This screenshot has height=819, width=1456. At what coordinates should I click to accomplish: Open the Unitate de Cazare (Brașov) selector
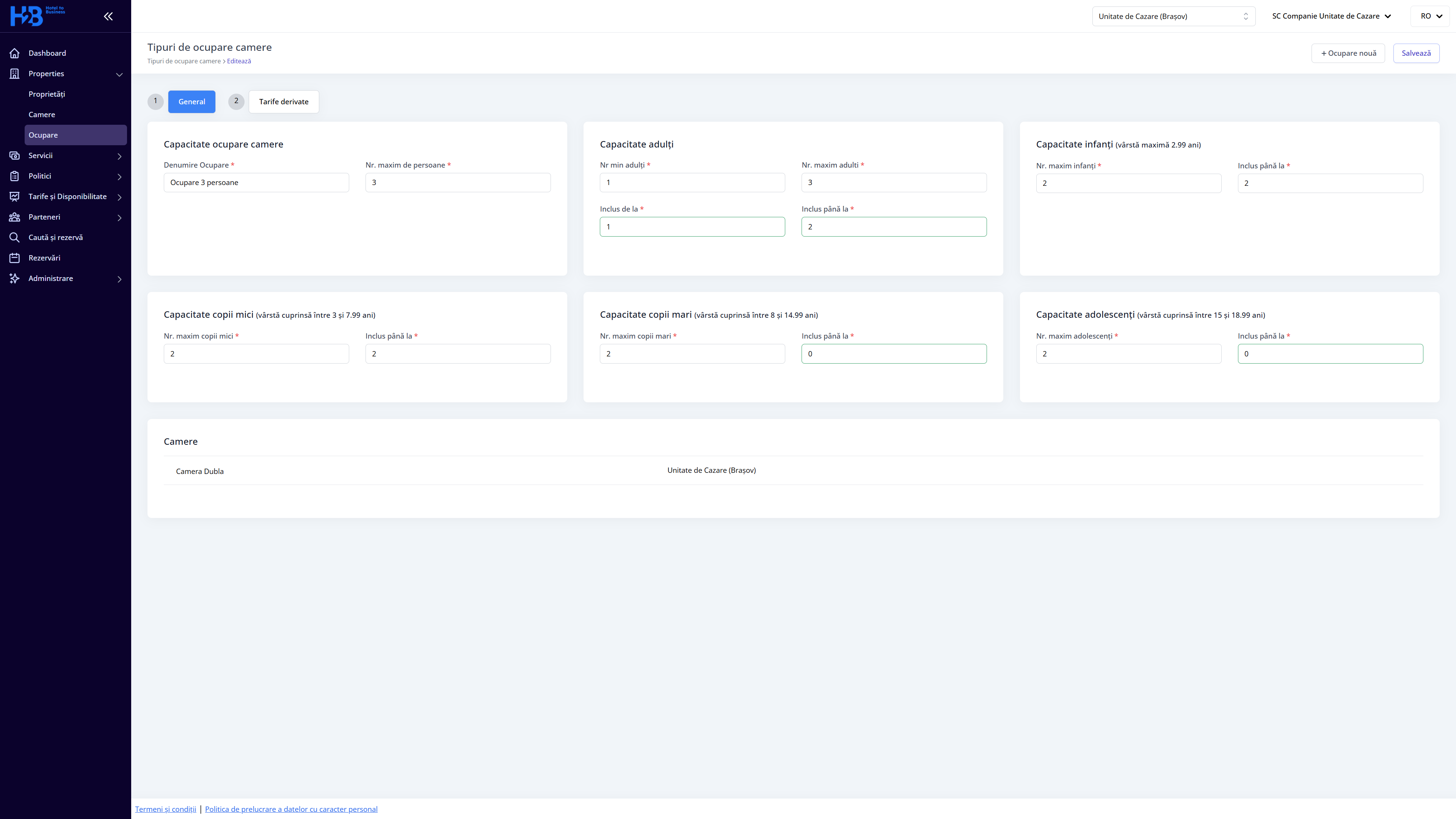[x=1174, y=16]
